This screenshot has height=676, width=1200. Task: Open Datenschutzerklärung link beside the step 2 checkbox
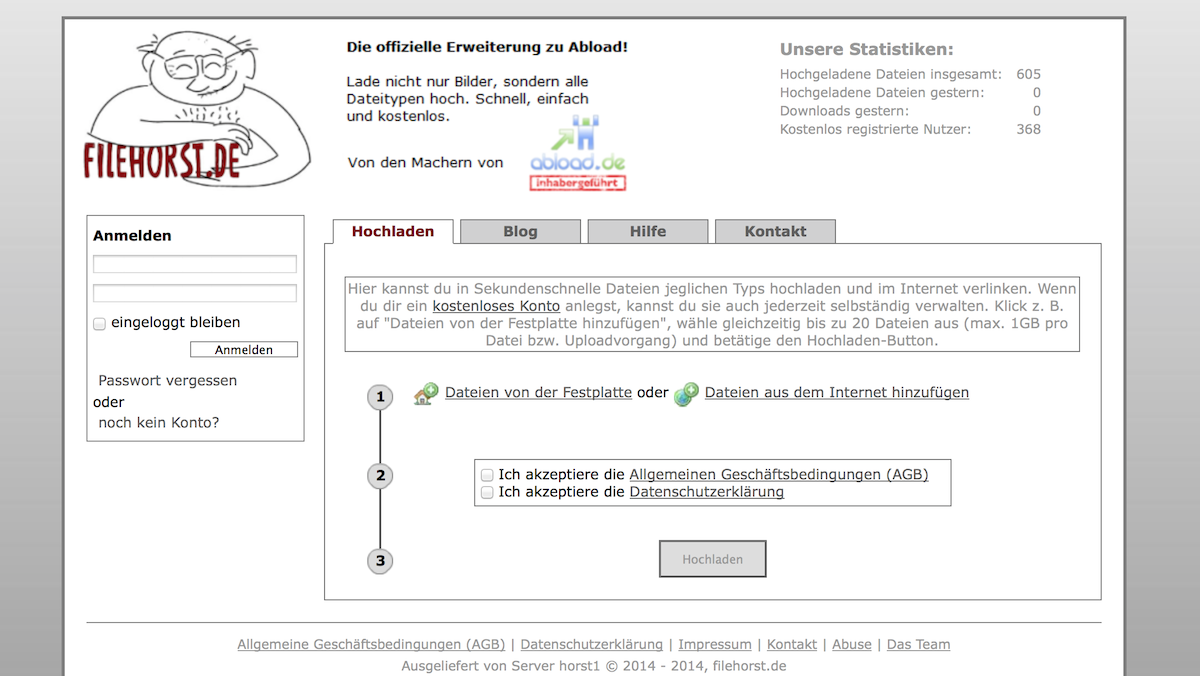pos(707,492)
